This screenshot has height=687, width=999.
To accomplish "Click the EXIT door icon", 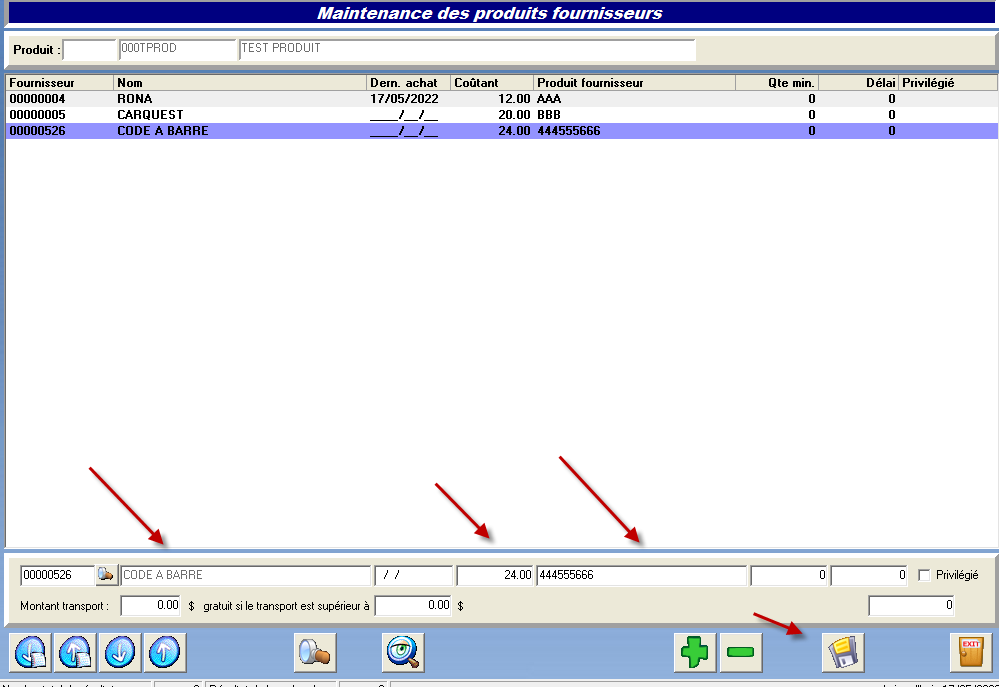I will click(970, 653).
